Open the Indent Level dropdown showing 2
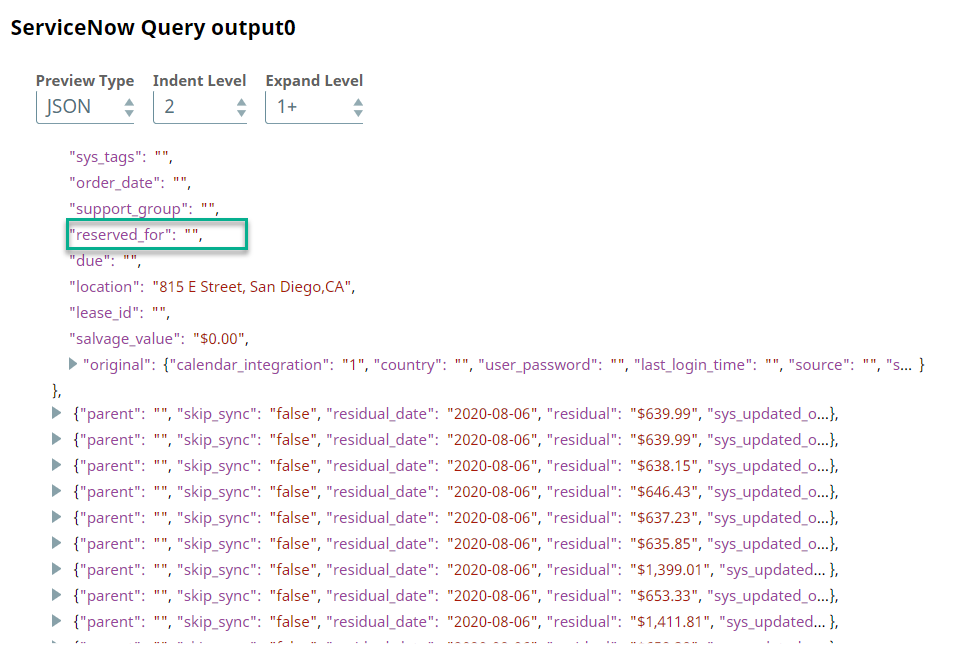Screen dimensions: 978x670 point(200,107)
